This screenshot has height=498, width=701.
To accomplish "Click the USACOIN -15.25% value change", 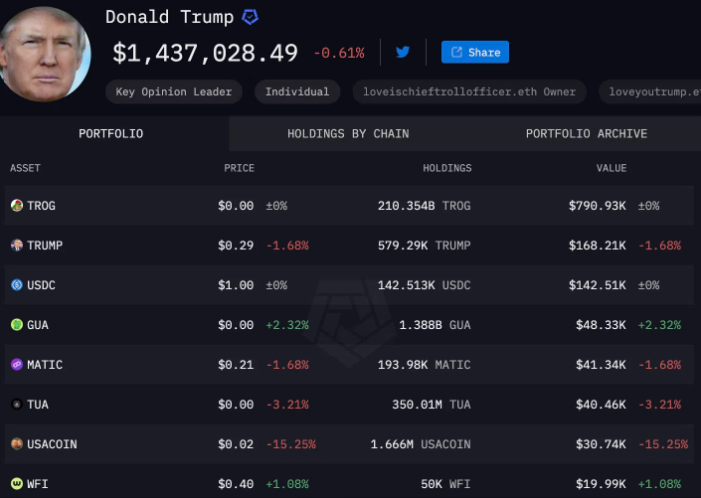I will click(x=663, y=444).
